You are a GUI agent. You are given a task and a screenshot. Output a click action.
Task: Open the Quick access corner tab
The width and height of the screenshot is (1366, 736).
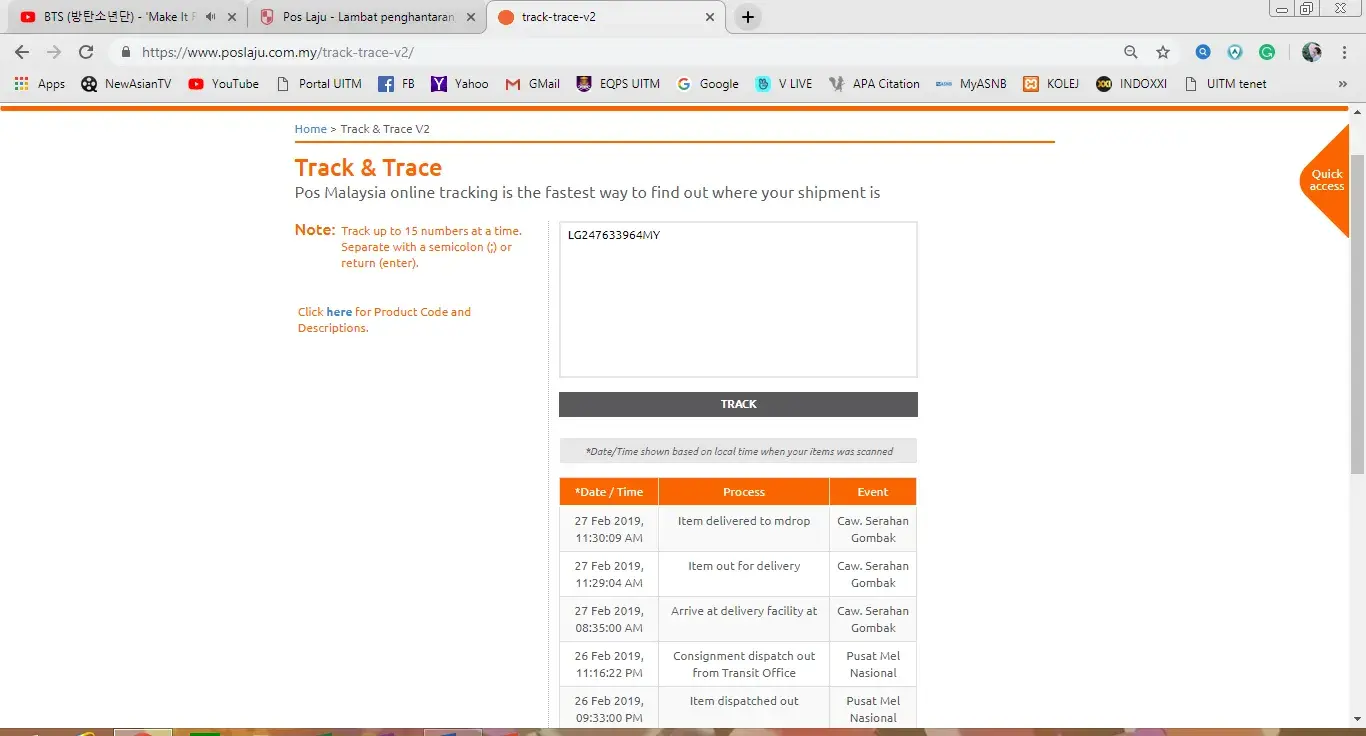1327,180
